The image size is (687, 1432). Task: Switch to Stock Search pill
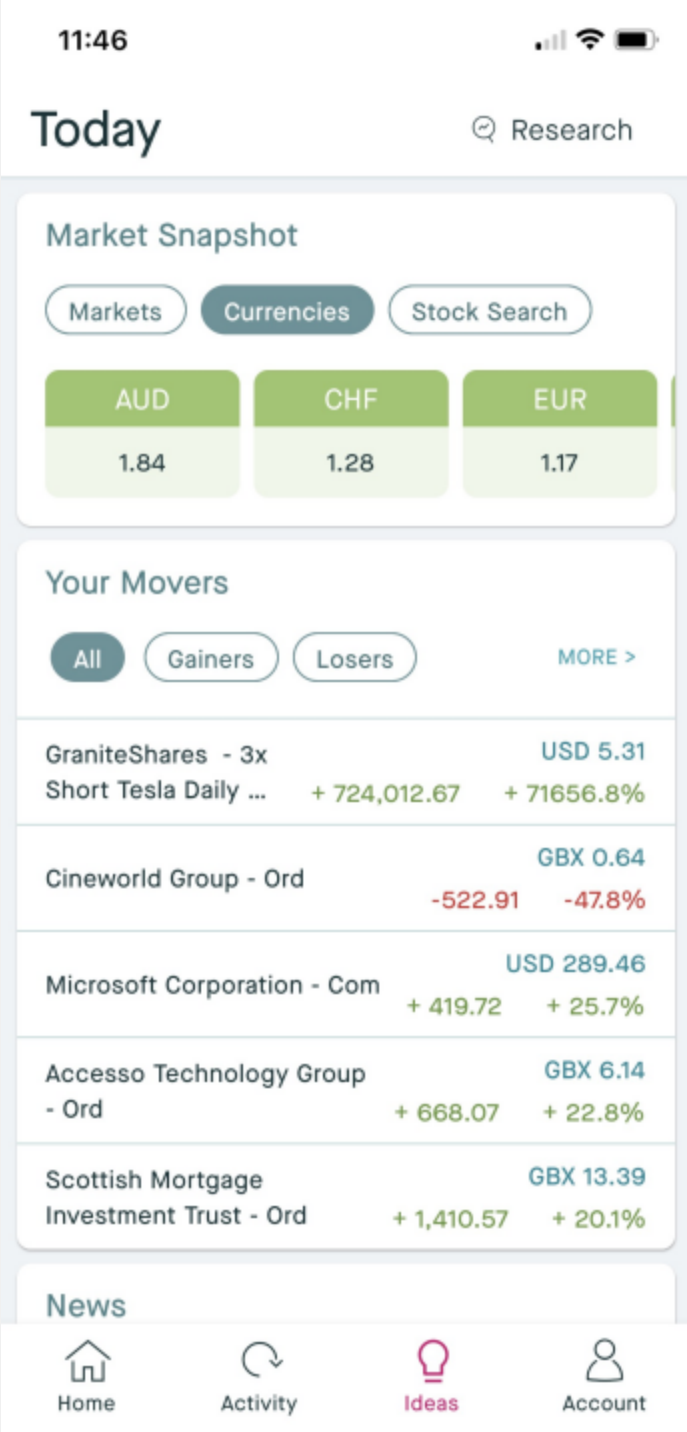point(489,311)
